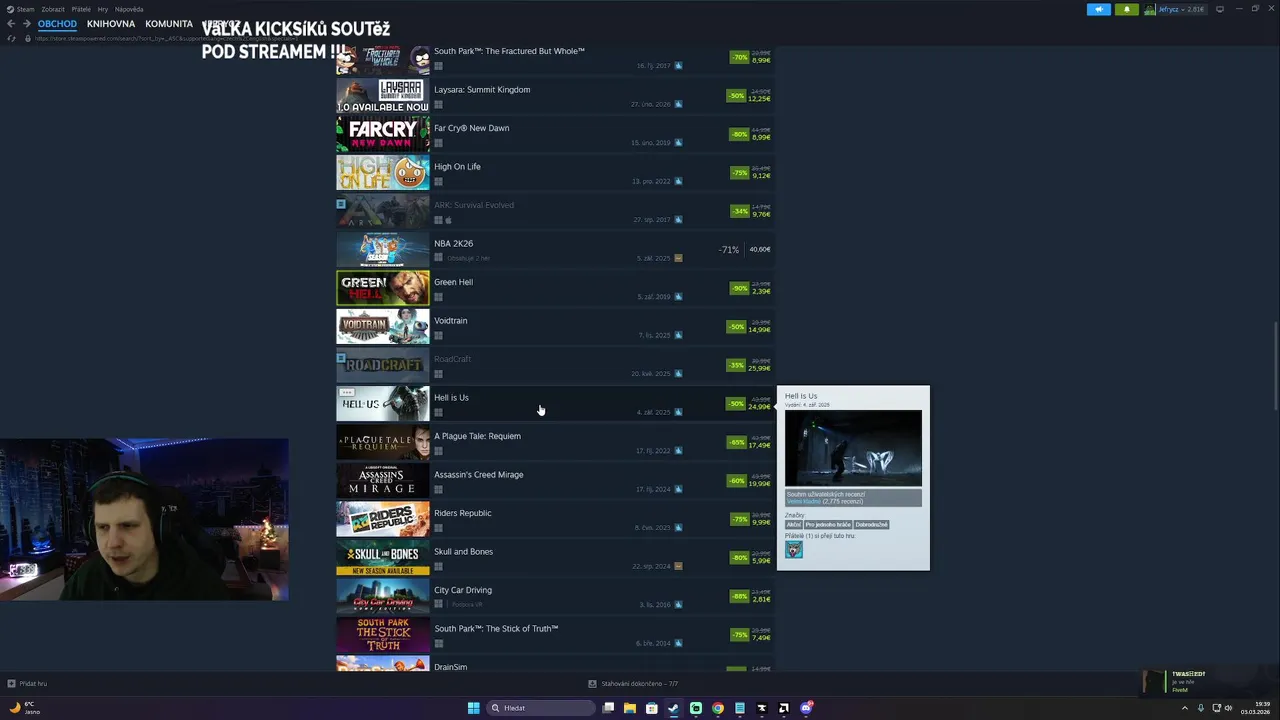
Task: Click the Pro jednoho hráče tag
Action: point(828,524)
